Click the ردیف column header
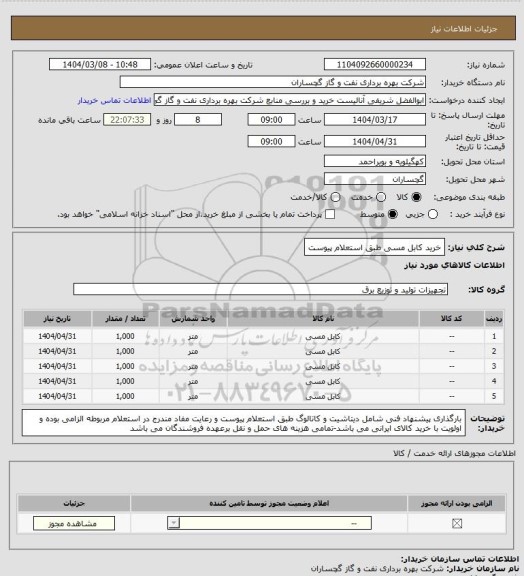Viewport: 524px width, 576px height. point(494,319)
